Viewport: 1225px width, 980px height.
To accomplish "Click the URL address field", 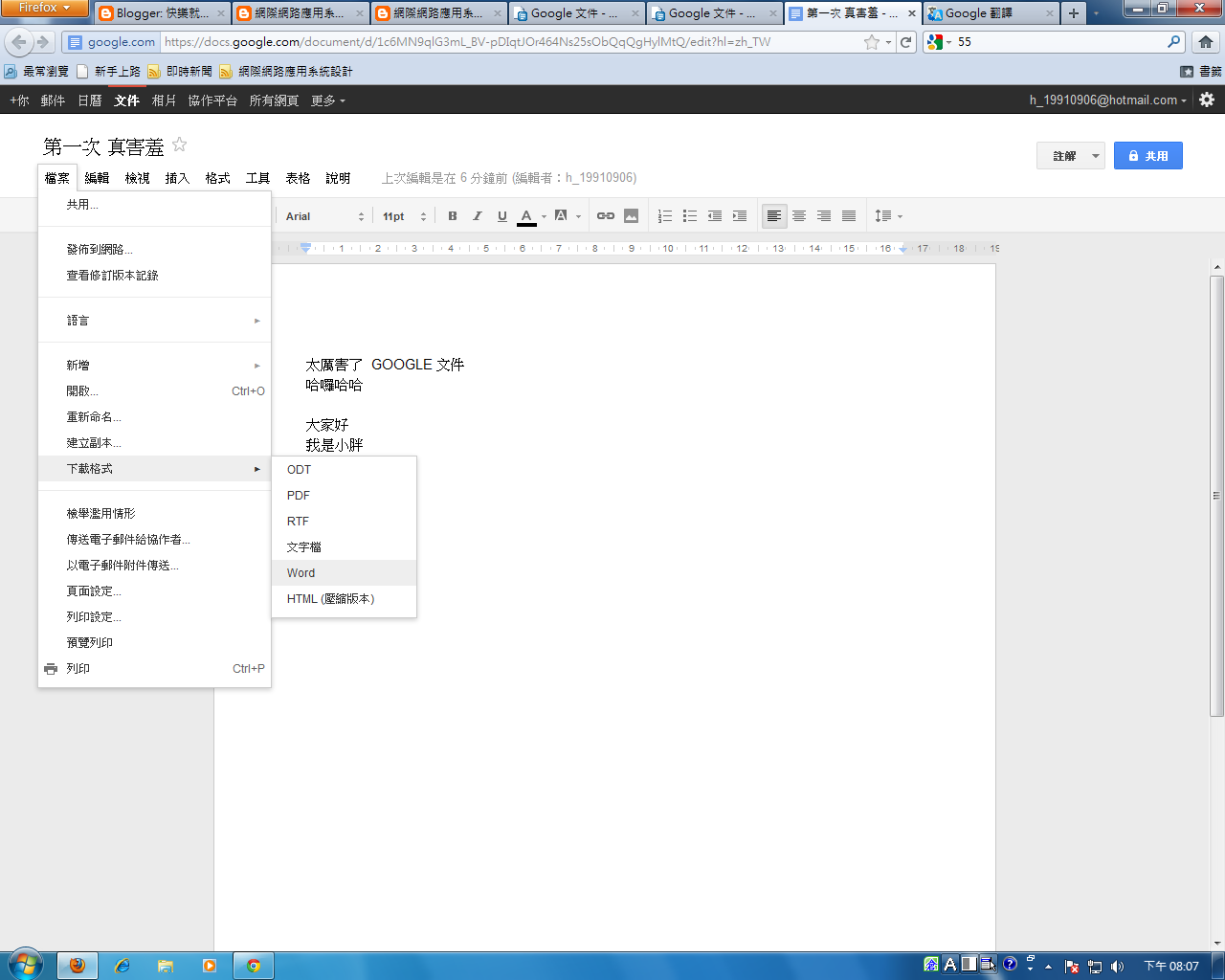I will 512,42.
